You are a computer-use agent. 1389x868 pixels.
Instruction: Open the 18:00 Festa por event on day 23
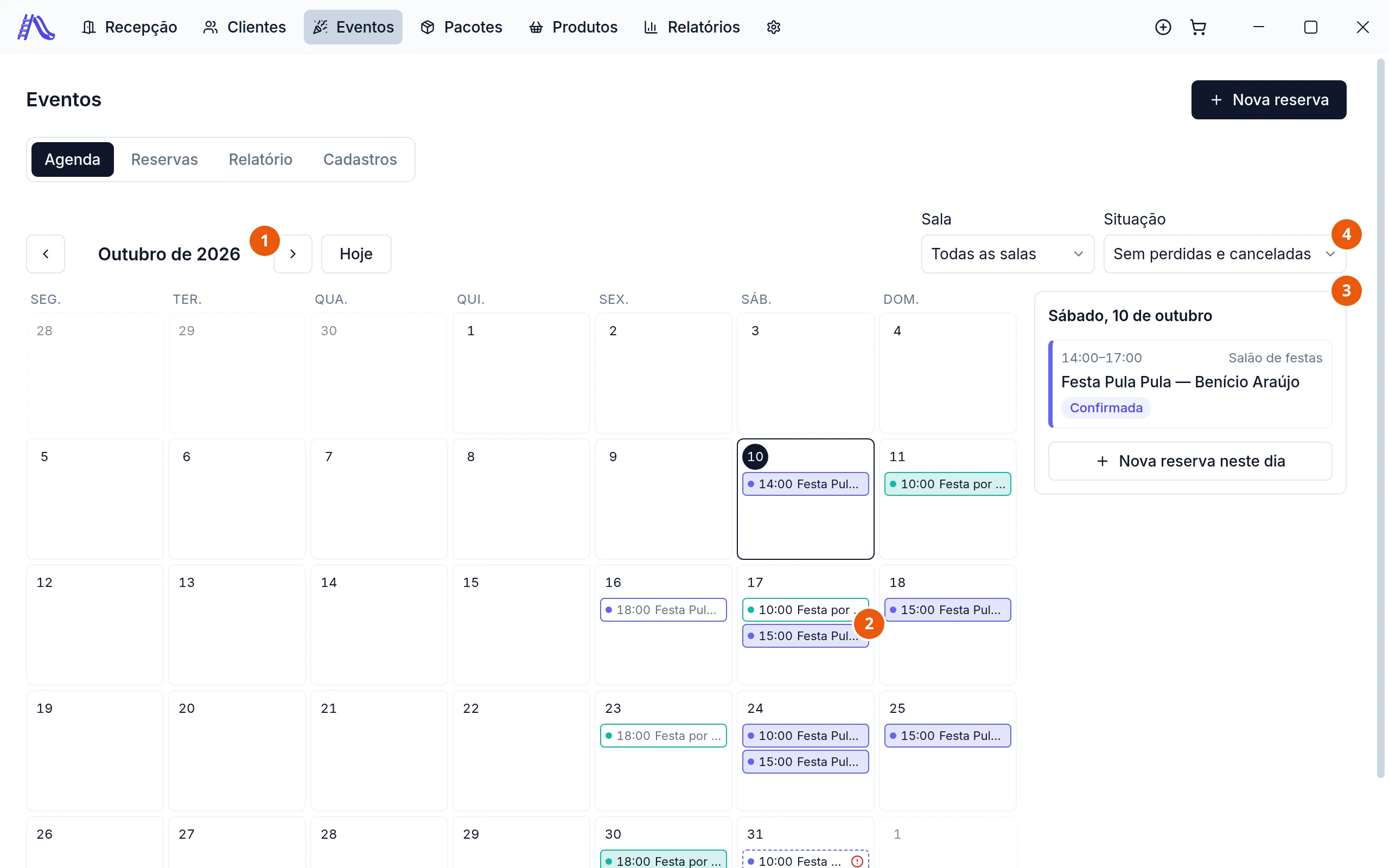click(x=663, y=736)
